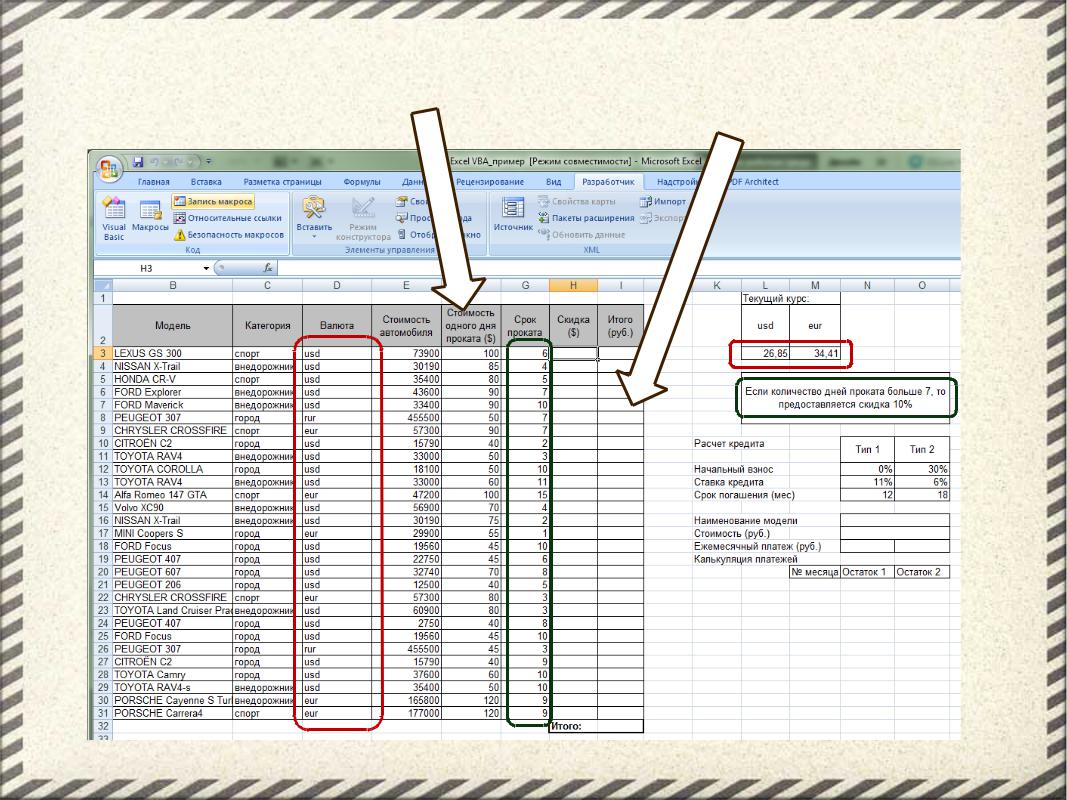
Task: Select the MINI Coopers S cell
Action: [x=172, y=533]
